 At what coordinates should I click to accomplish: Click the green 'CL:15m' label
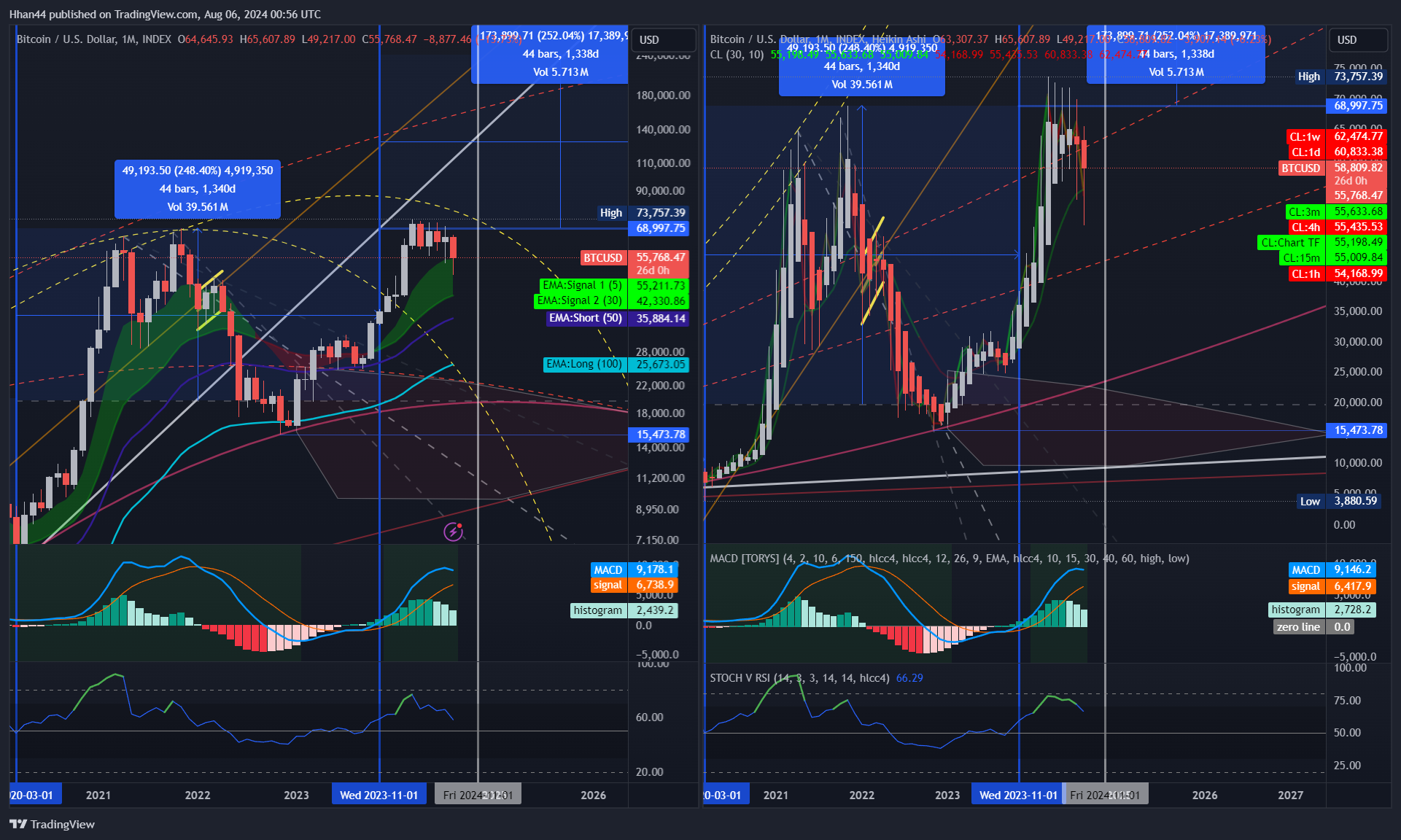tap(1302, 257)
